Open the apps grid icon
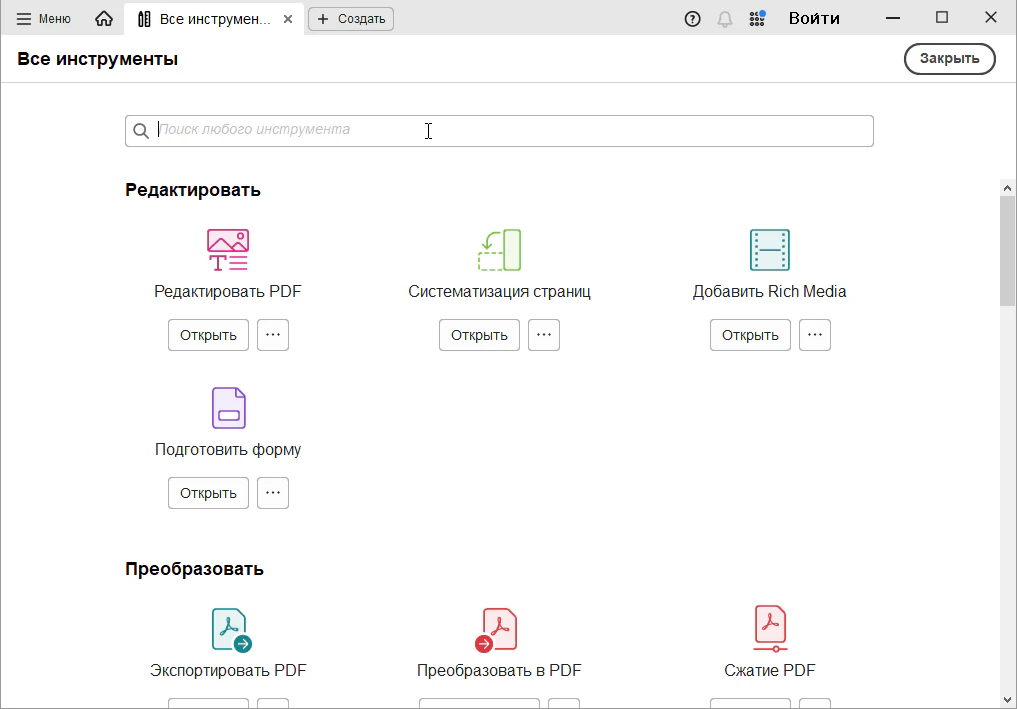 pos(757,19)
